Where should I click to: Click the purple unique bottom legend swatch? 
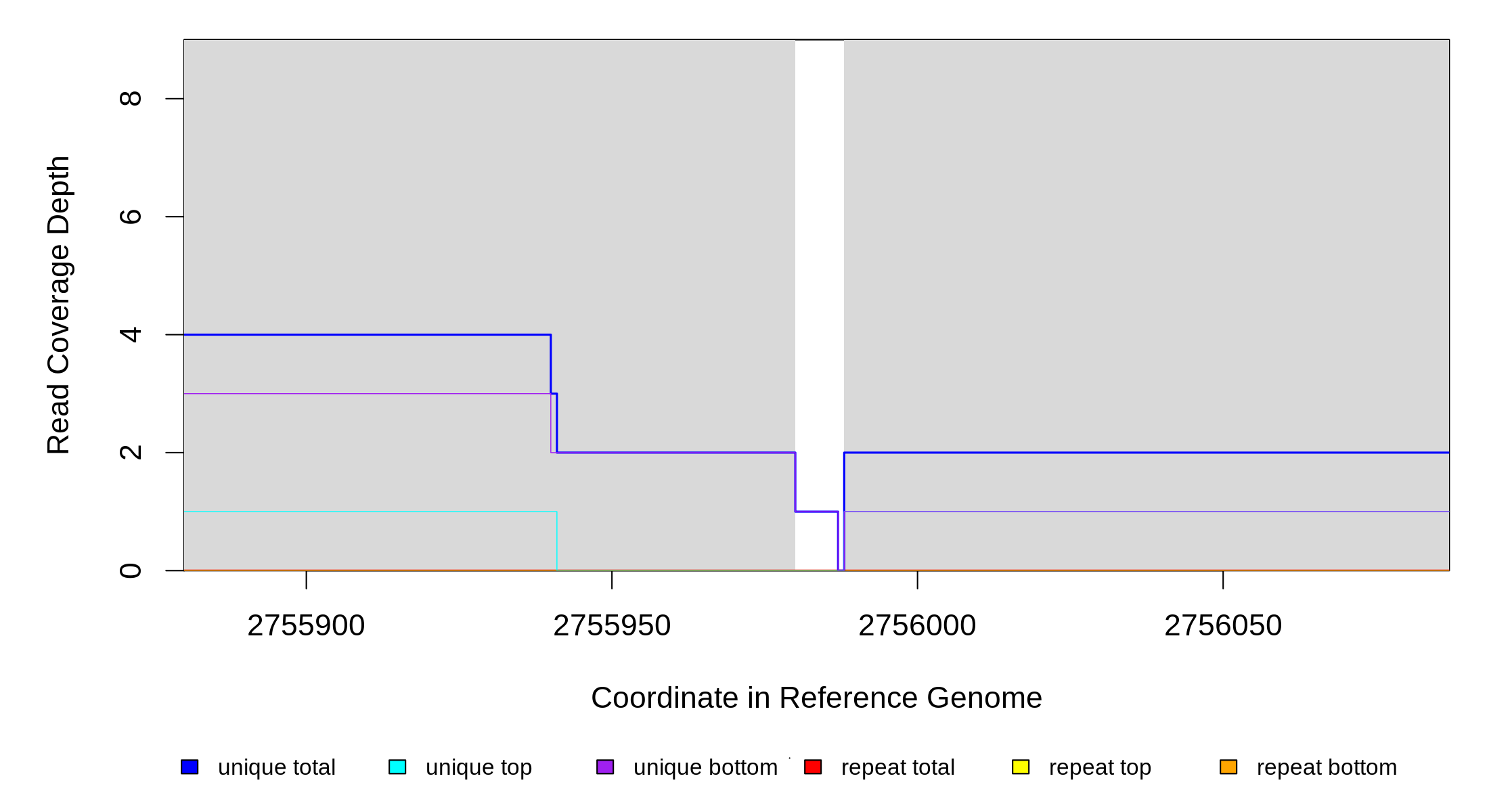605,767
